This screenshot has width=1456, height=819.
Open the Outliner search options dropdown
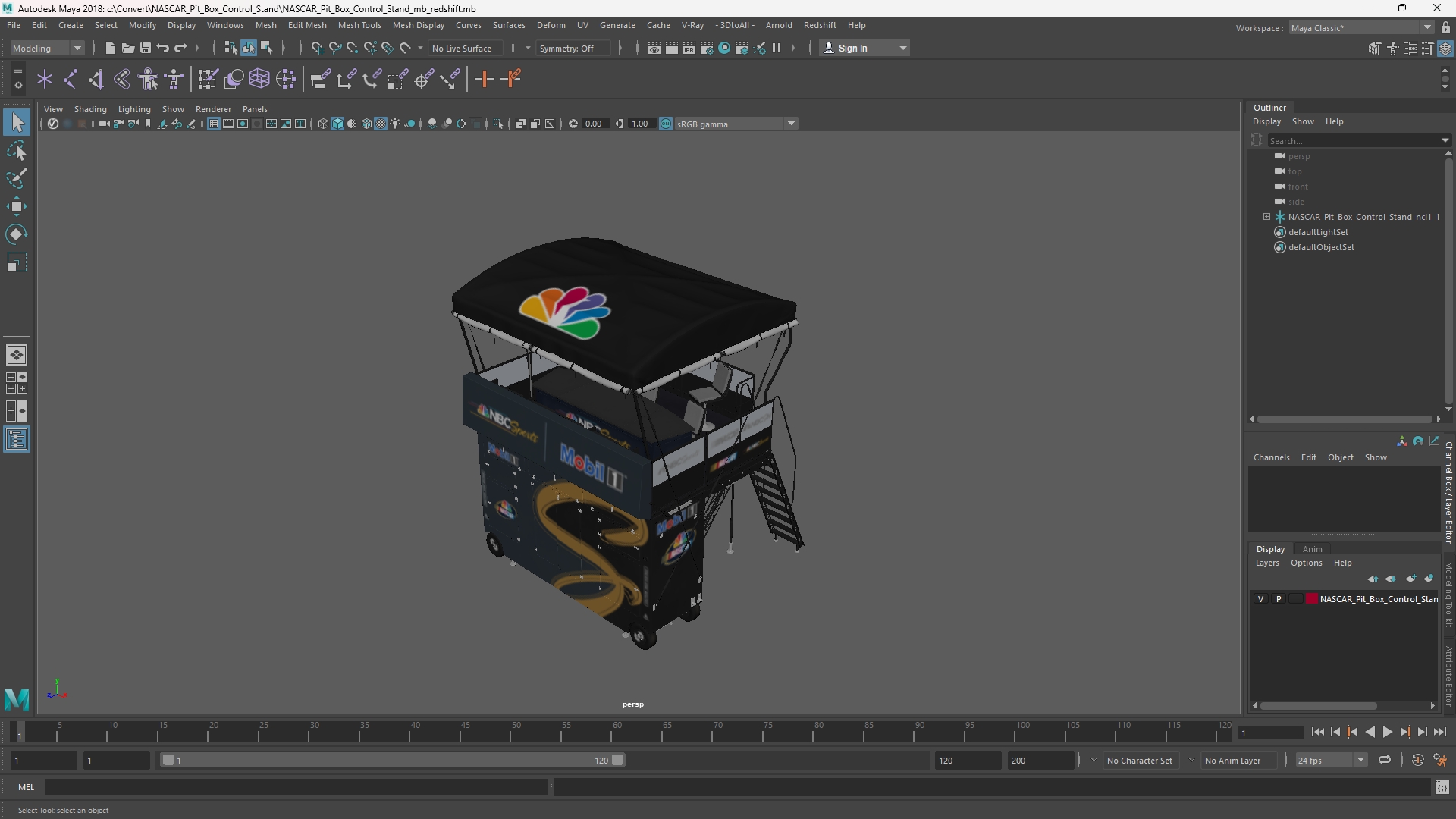[1445, 140]
